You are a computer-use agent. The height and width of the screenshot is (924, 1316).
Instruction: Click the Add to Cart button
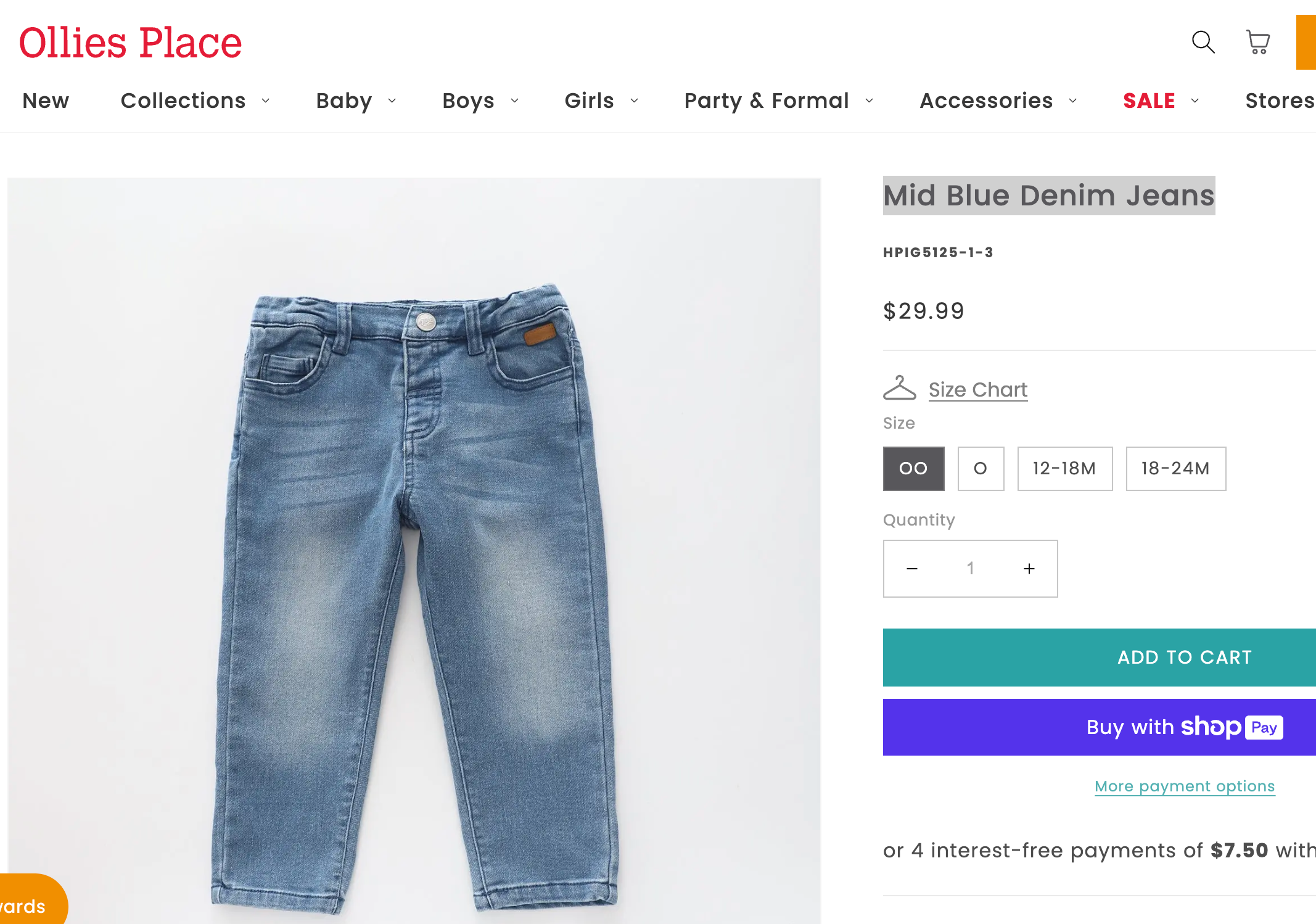(1099, 658)
